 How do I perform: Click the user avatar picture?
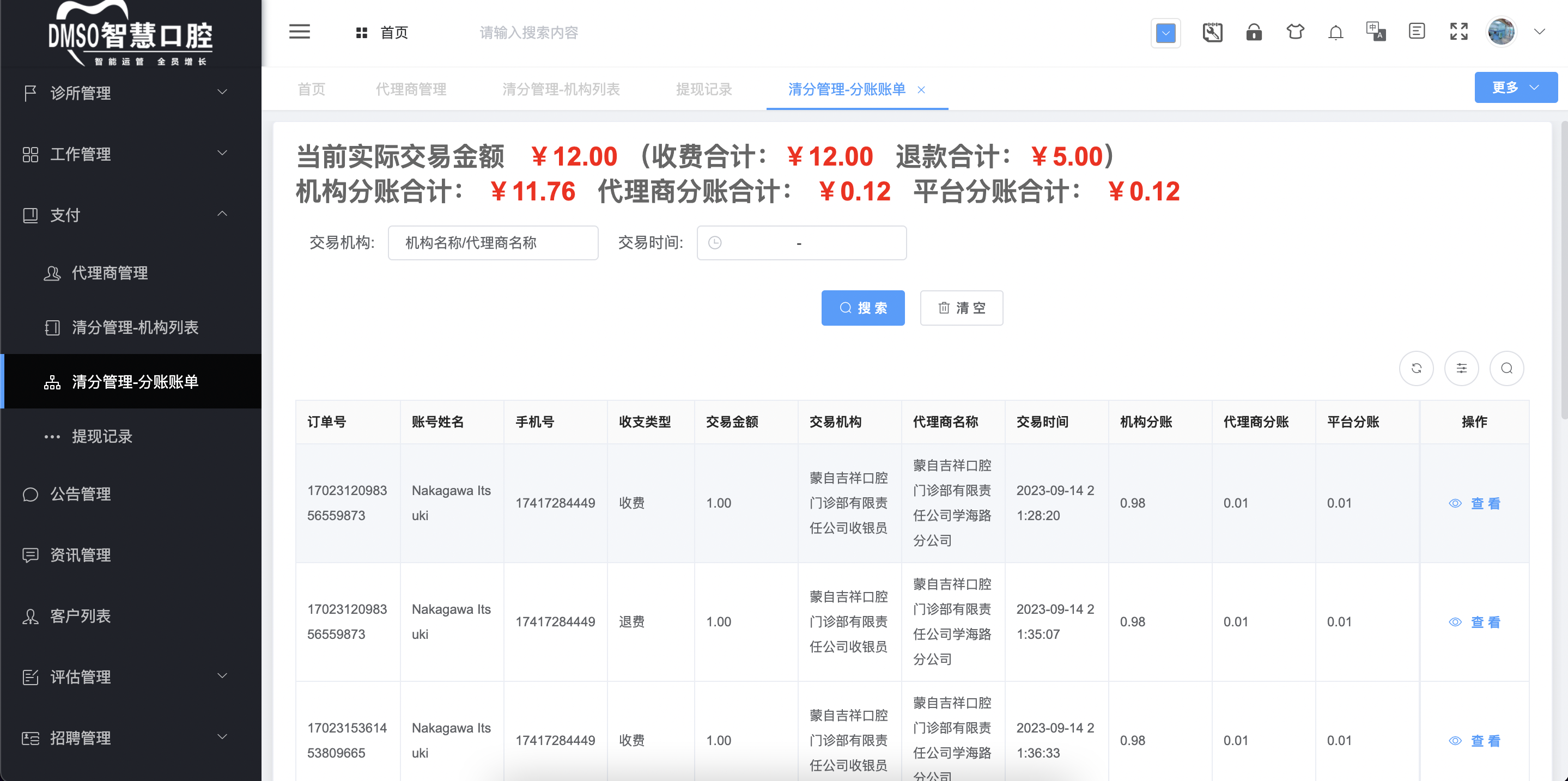[x=1500, y=32]
